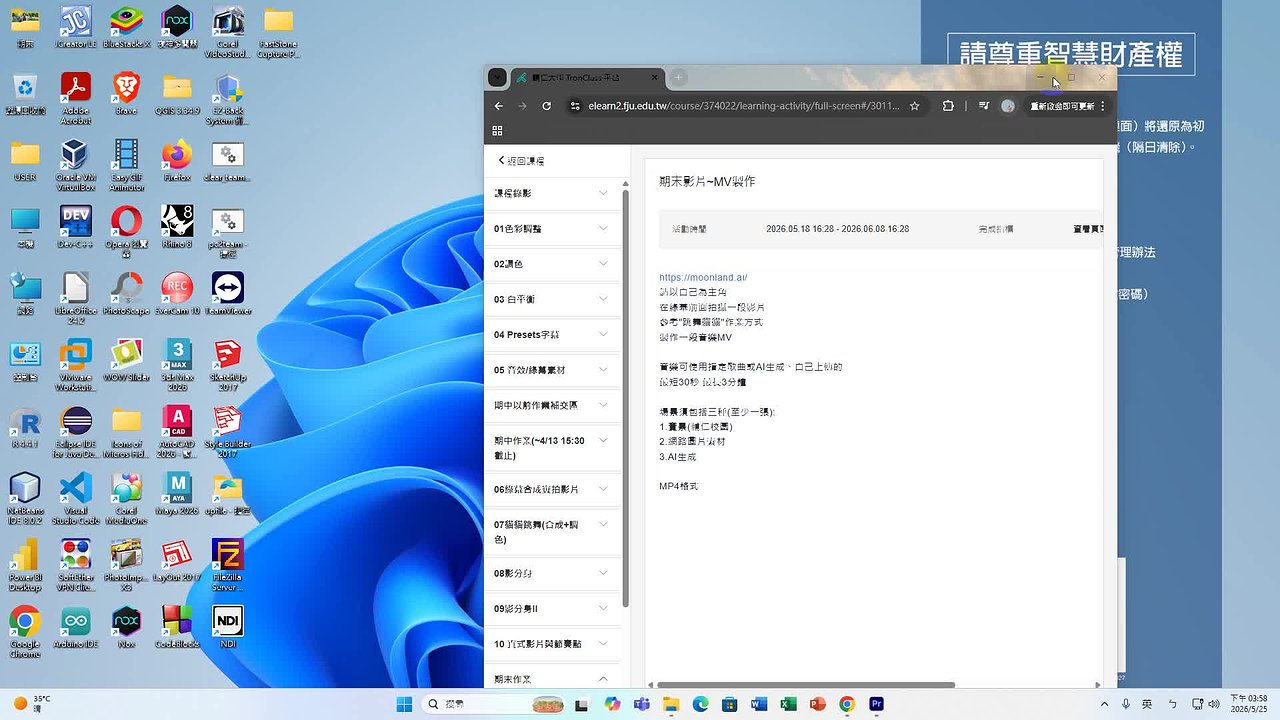Click the relaunch to update Chrome button
This screenshot has height=720, width=1280.
click(x=1062, y=106)
